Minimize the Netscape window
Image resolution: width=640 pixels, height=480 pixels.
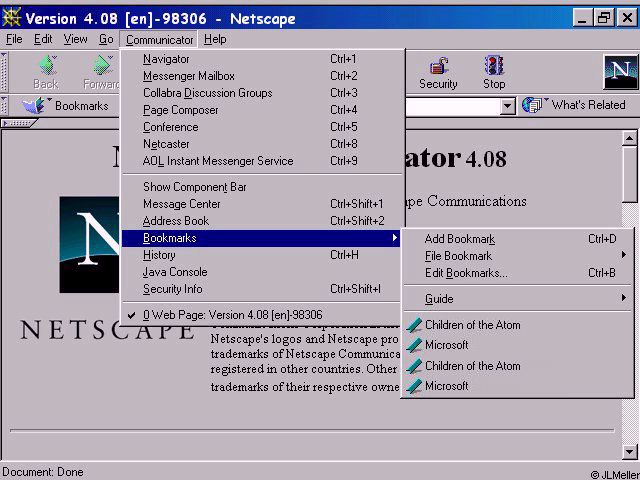tap(582, 18)
